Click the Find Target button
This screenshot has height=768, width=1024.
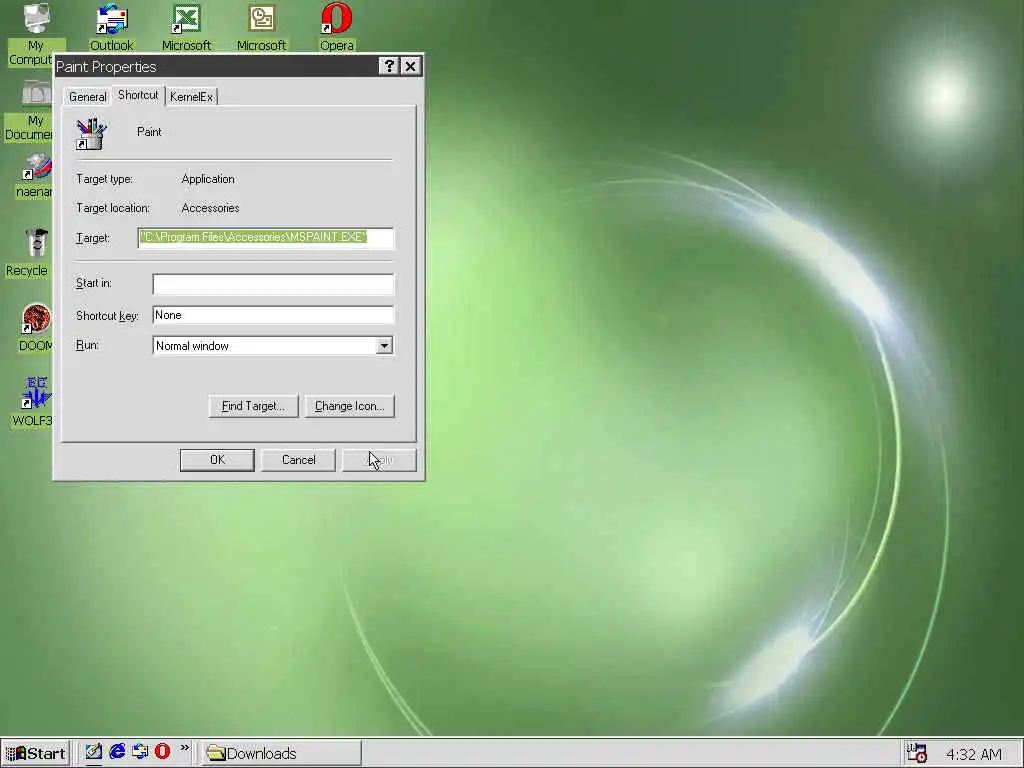click(253, 406)
